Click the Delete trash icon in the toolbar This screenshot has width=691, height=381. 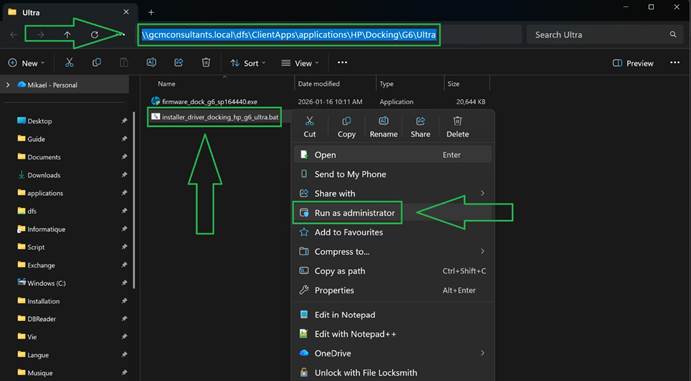pyautogui.click(x=206, y=63)
